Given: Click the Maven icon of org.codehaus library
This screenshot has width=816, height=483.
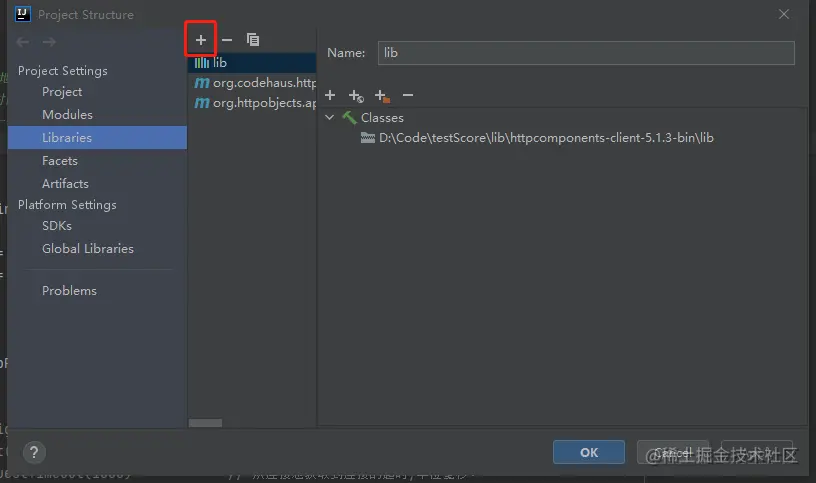Looking at the screenshot, I should [x=202, y=83].
